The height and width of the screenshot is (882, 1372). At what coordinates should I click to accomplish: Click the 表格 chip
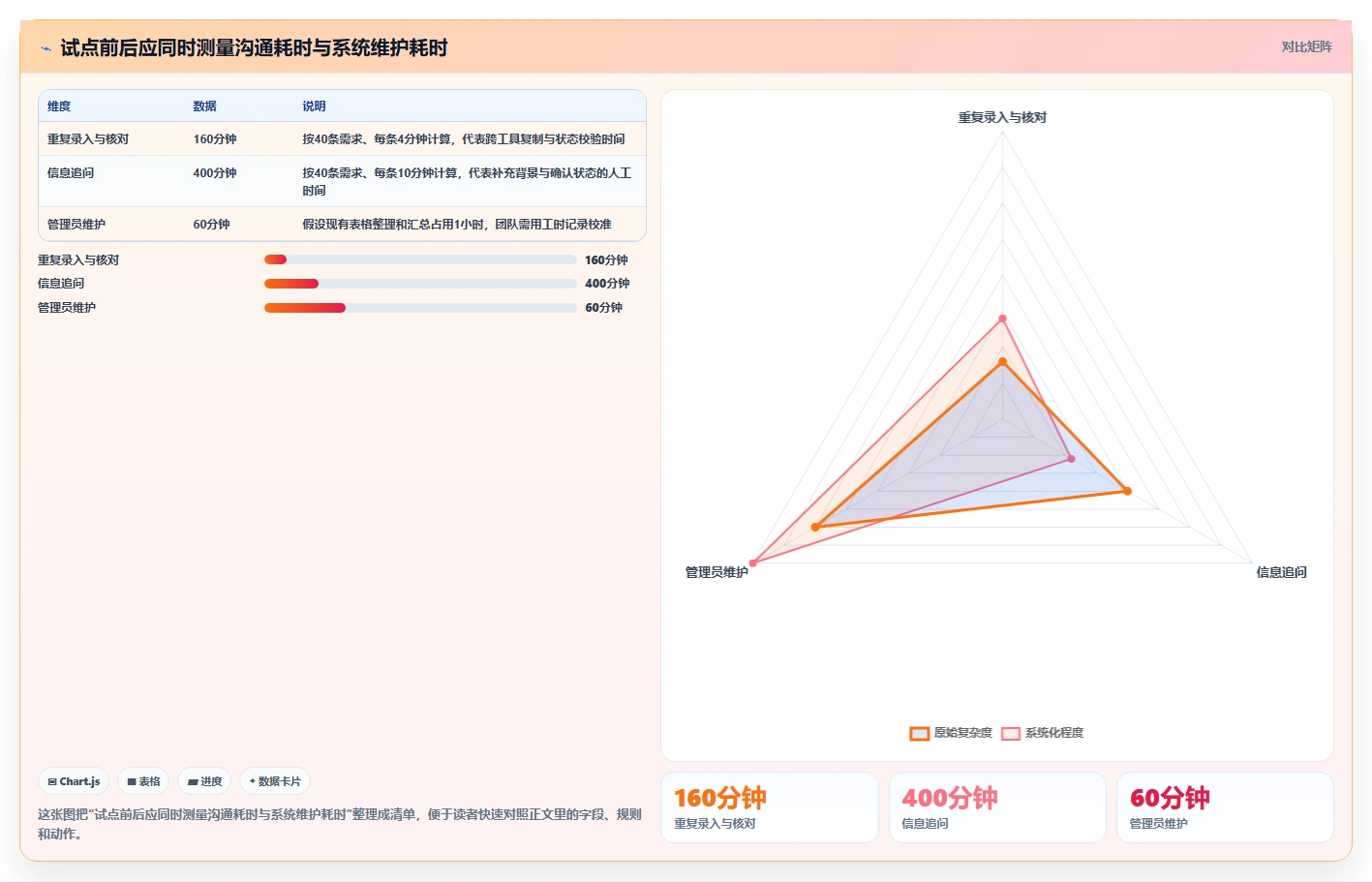coord(143,781)
